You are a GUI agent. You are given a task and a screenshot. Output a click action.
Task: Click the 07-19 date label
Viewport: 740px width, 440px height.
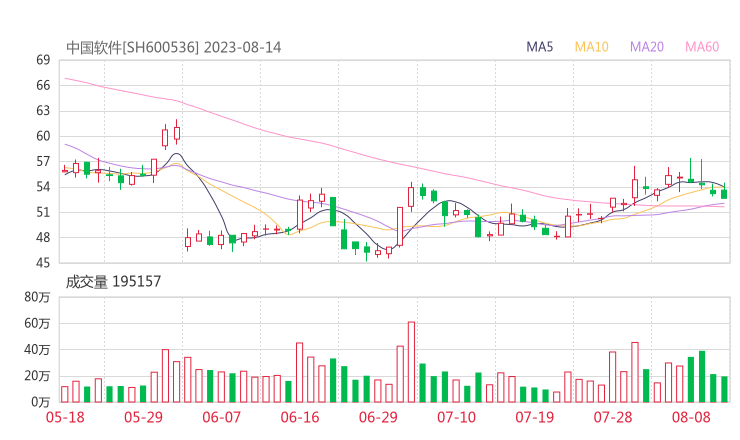pyautogui.click(x=535, y=417)
